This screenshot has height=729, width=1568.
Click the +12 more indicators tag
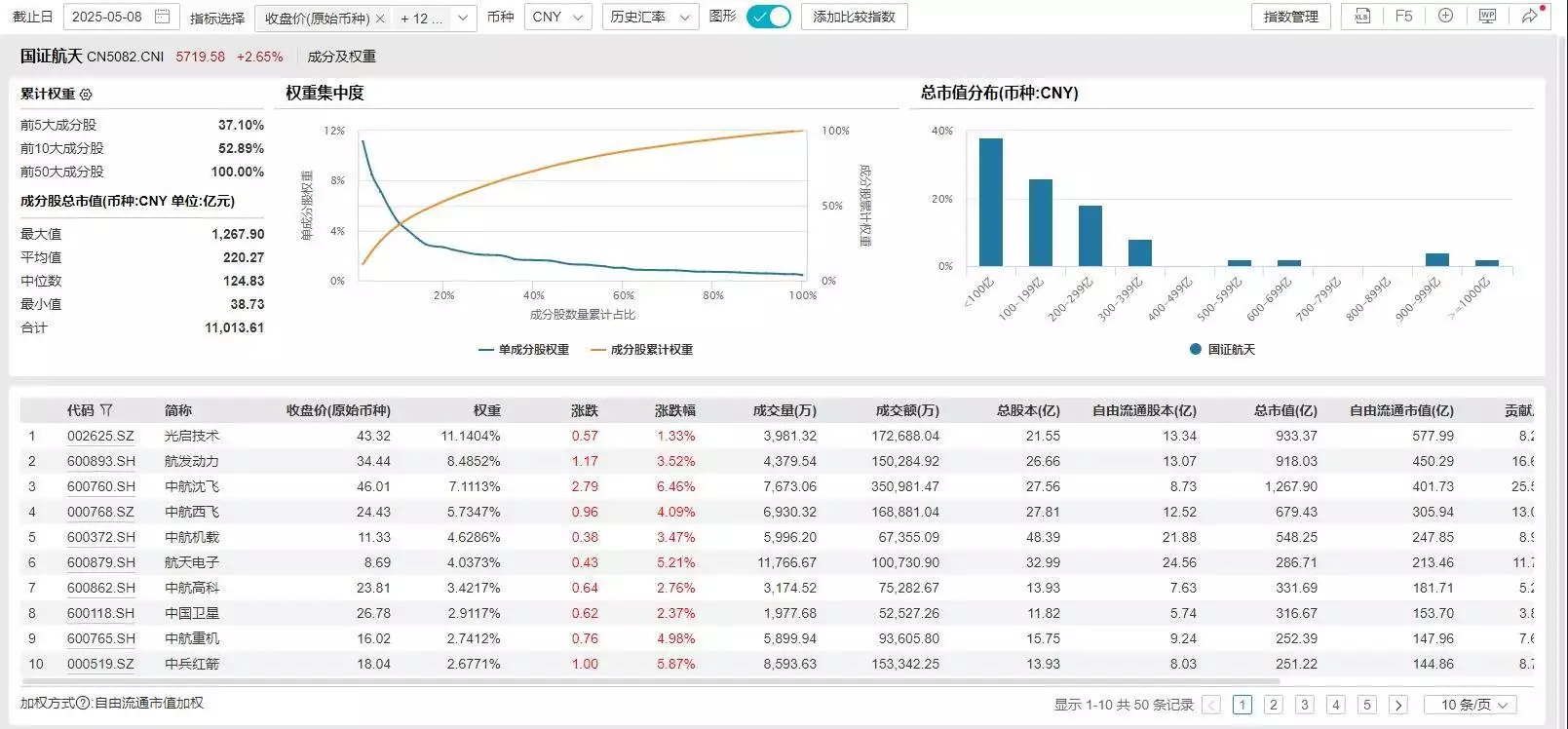point(421,18)
